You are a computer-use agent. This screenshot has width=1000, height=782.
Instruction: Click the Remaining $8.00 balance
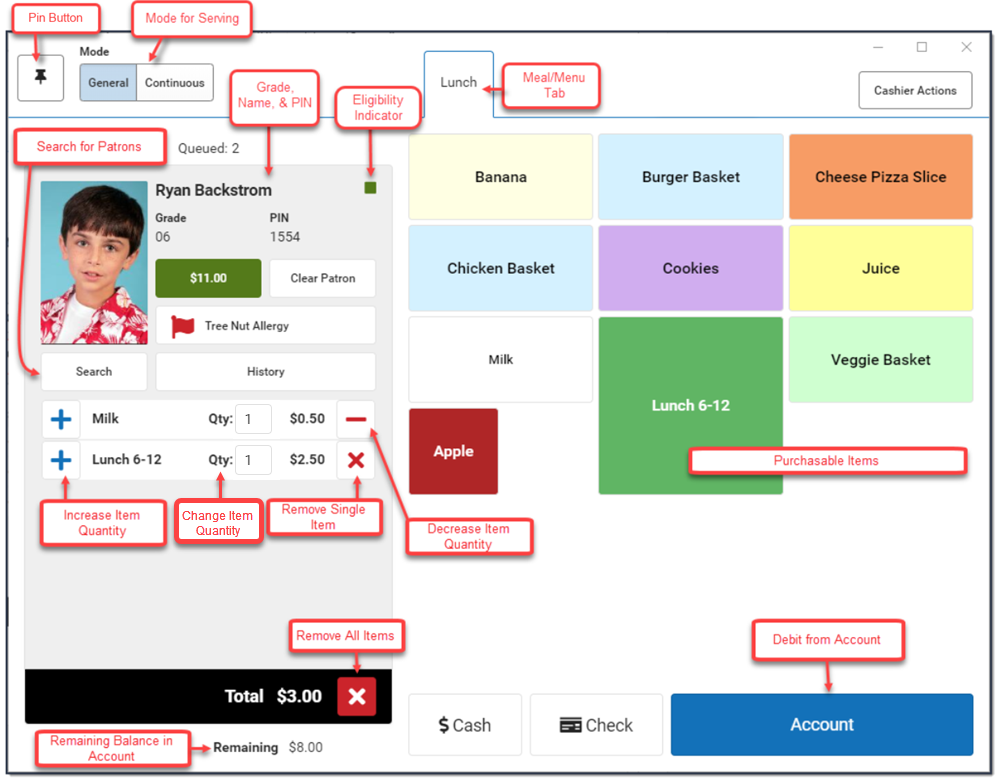pos(305,747)
